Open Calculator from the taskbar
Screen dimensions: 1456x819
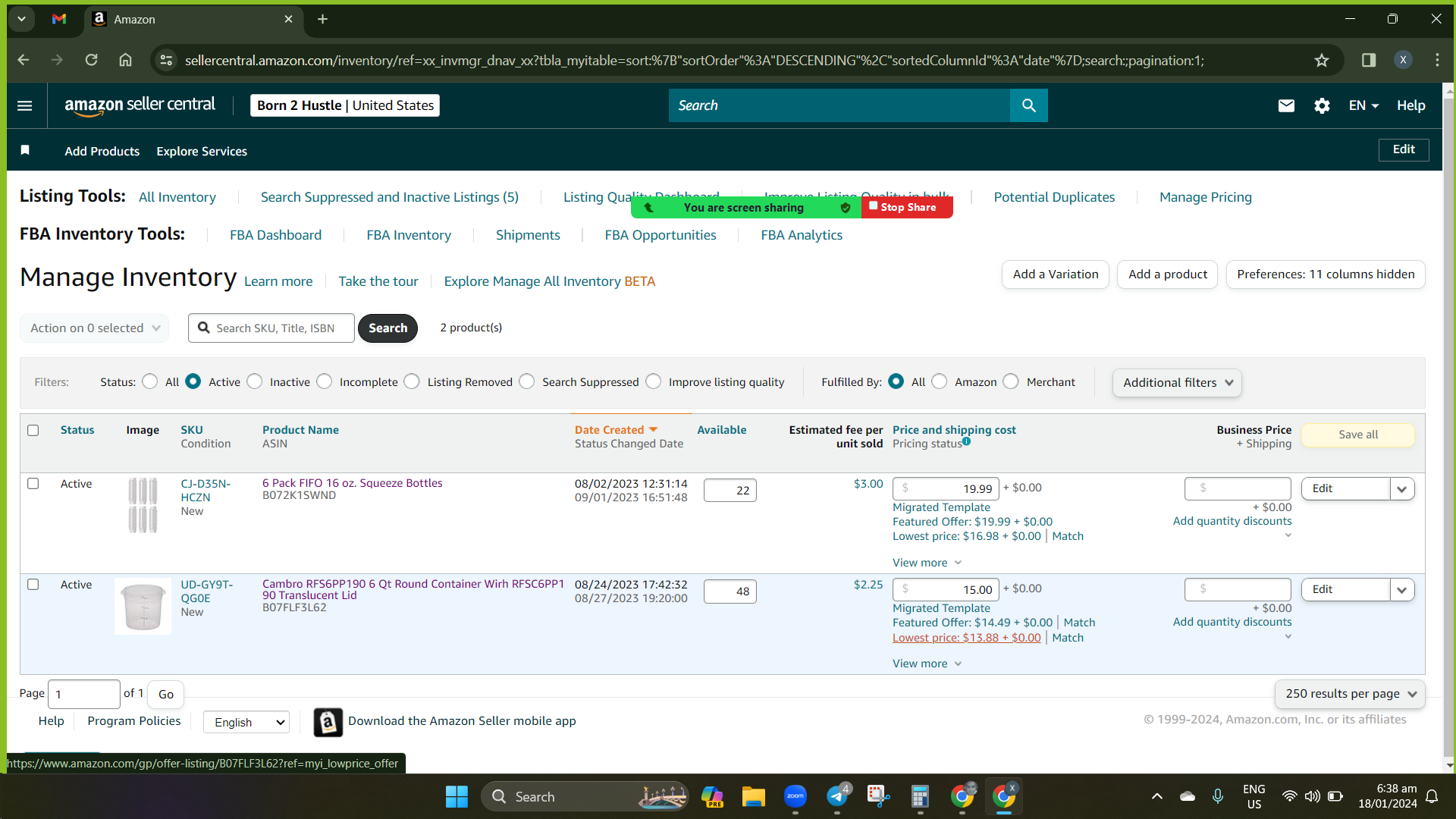tap(920, 796)
